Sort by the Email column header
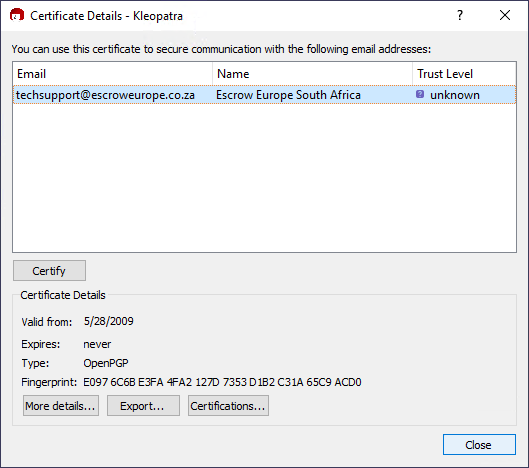The width and height of the screenshot is (529, 468). pos(113,74)
